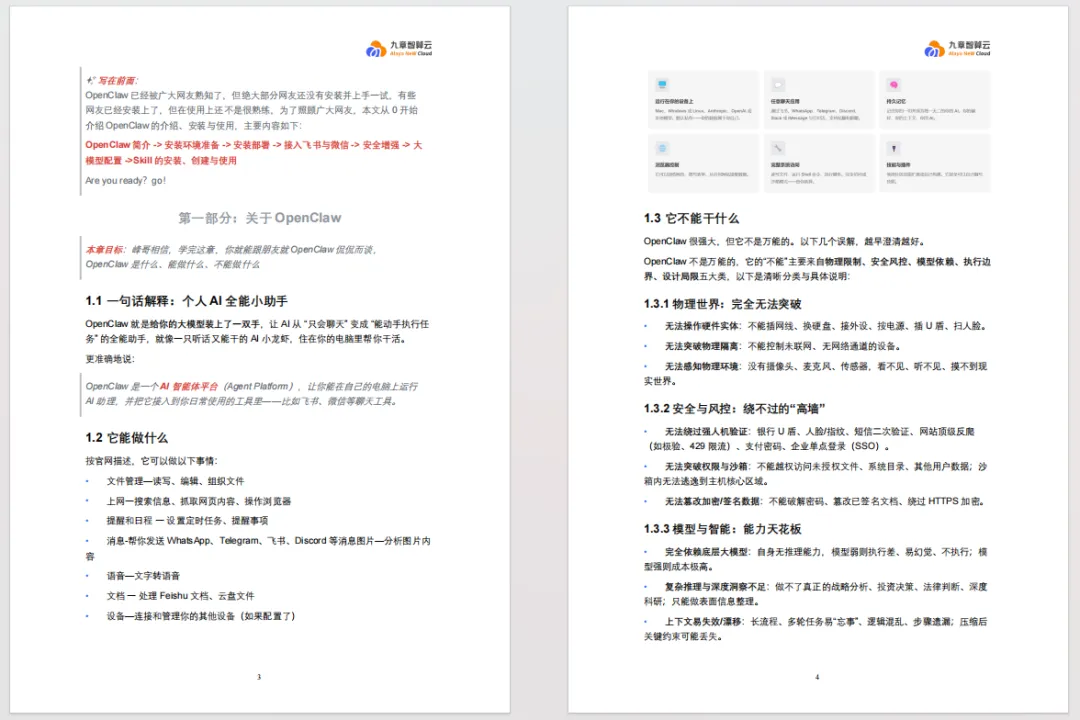Click the card title 浏览器控制

pyautogui.click(x=667, y=165)
